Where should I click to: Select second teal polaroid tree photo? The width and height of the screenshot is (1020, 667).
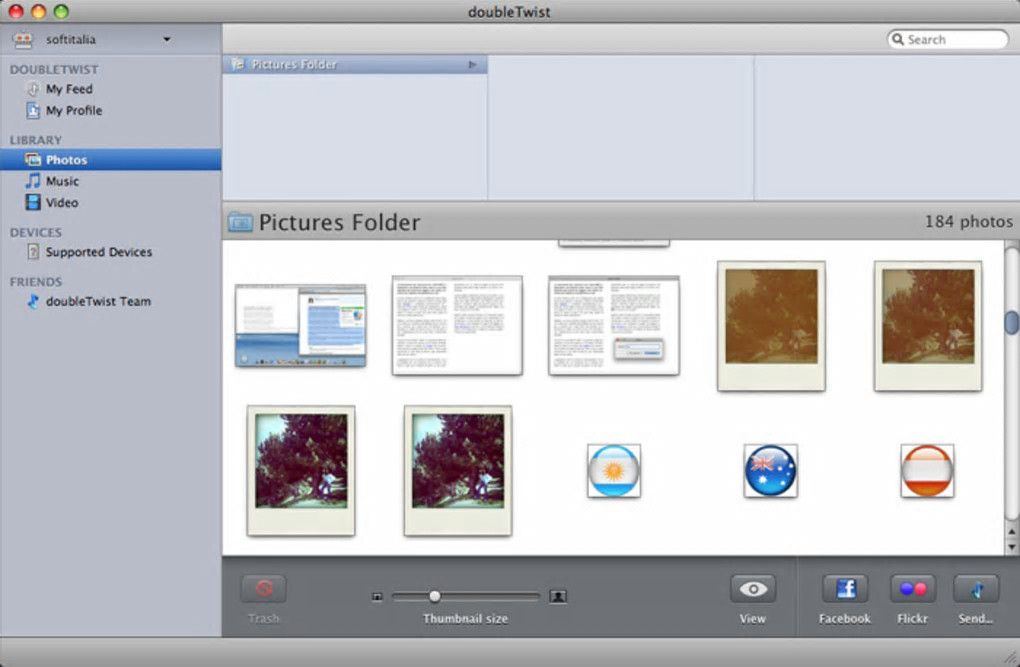457,470
